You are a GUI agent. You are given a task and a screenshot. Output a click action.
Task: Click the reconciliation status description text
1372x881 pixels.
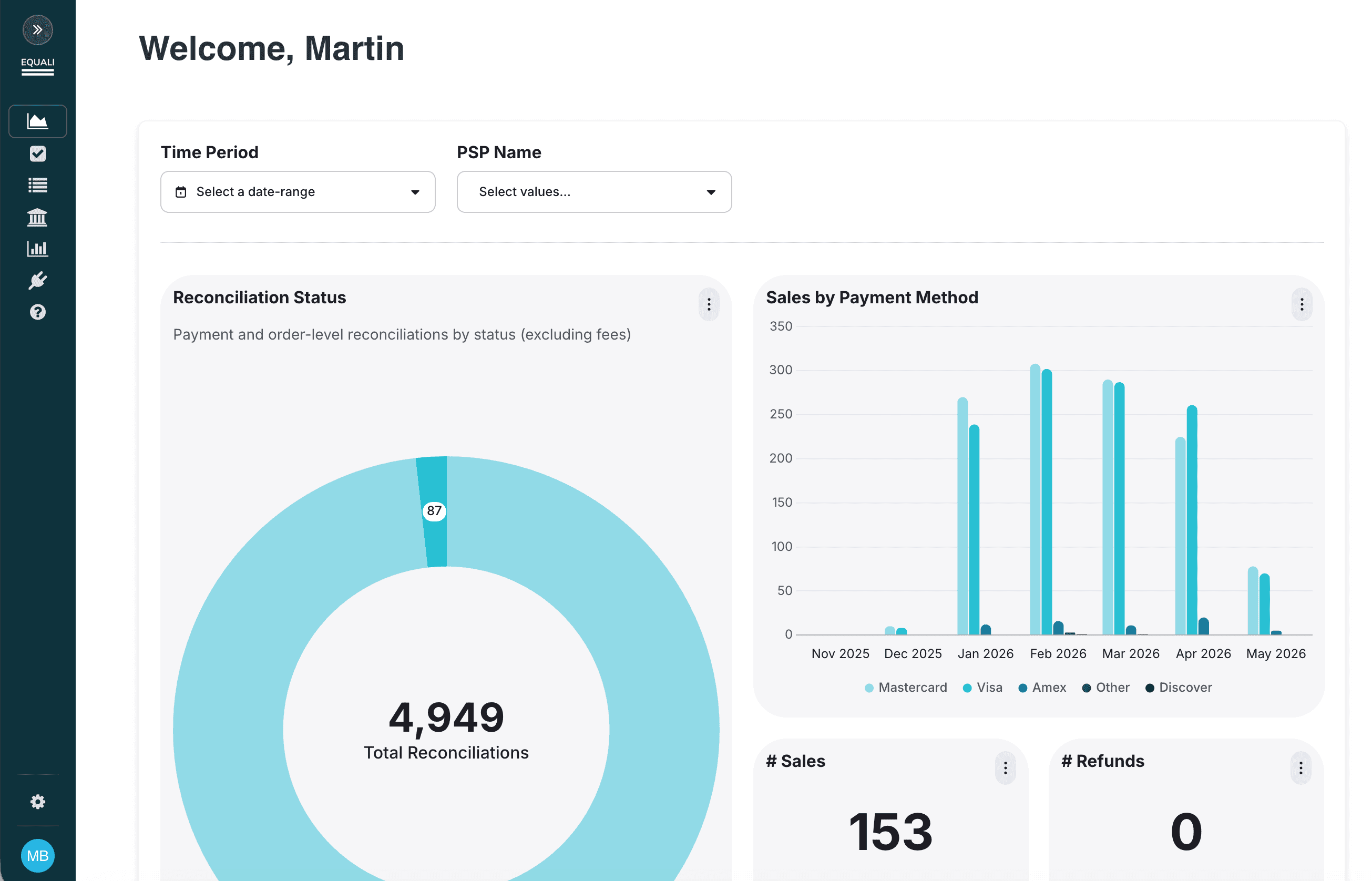(x=402, y=335)
